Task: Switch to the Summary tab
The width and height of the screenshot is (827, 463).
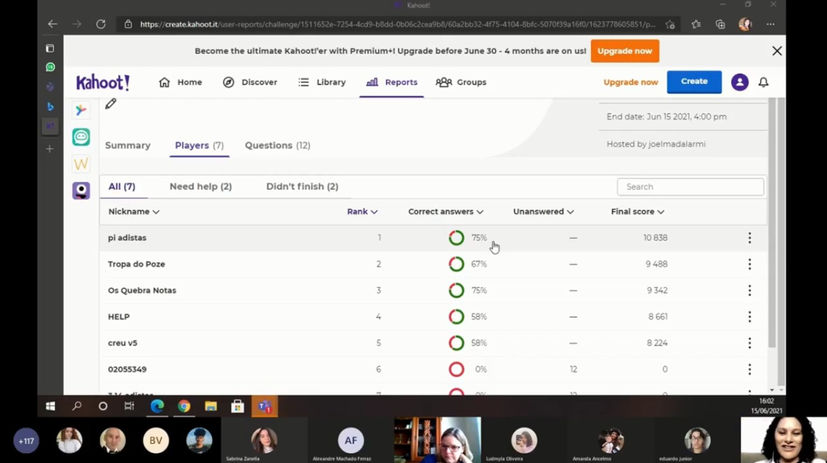Action: tap(128, 146)
